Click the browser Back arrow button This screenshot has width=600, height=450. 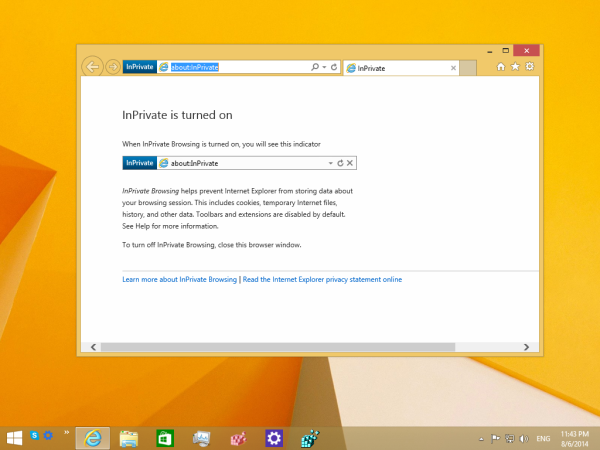(92, 67)
